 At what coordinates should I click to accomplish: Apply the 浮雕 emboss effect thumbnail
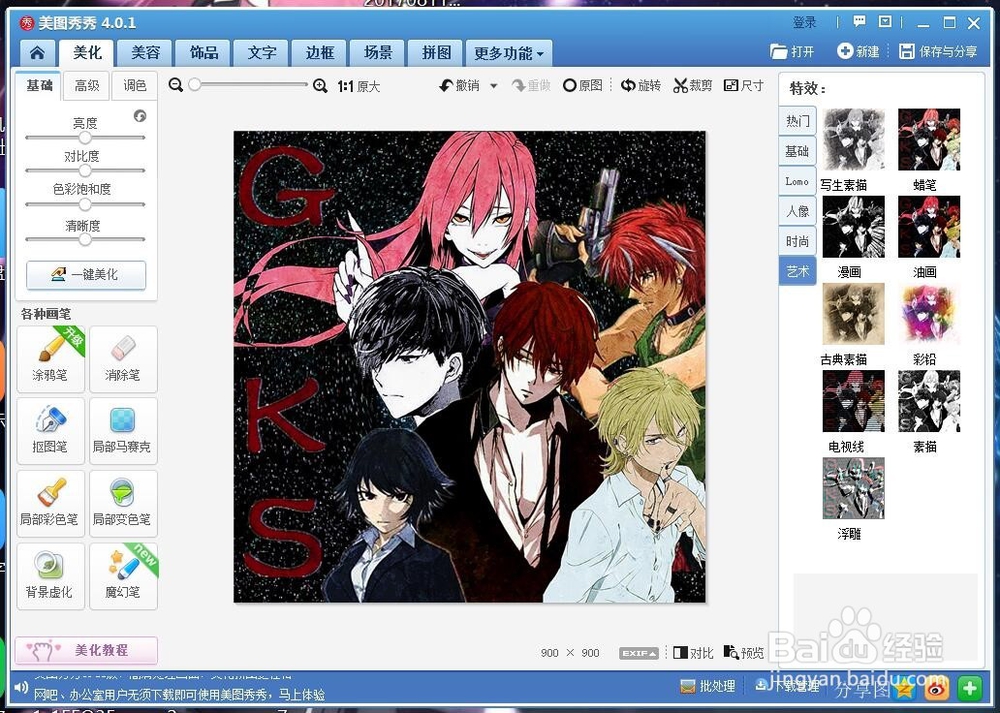tap(853, 488)
